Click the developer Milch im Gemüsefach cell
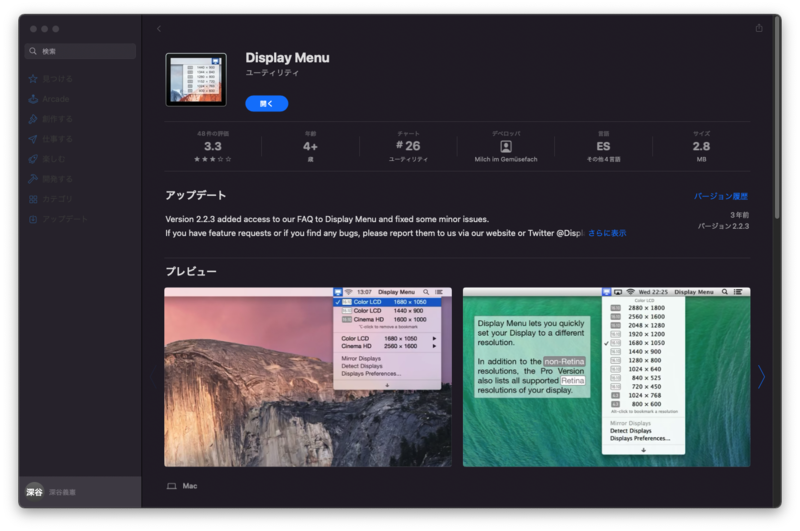Screen dimensions: 800x531 pos(506,146)
